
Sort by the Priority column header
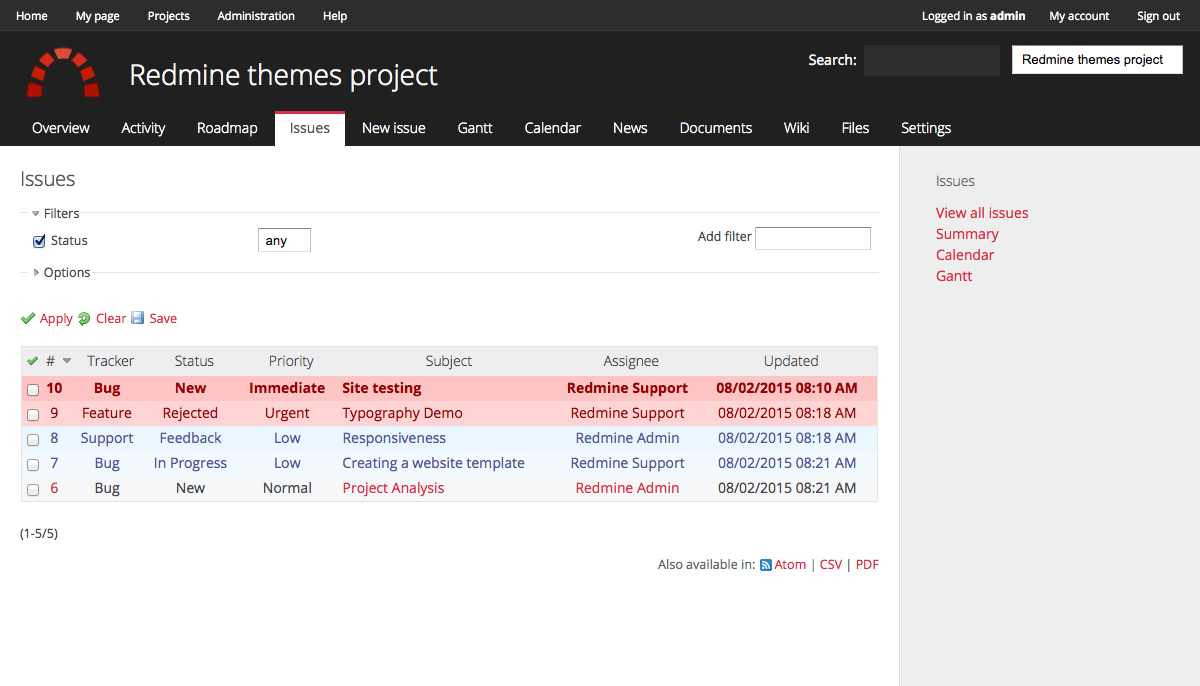pos(291,361)
